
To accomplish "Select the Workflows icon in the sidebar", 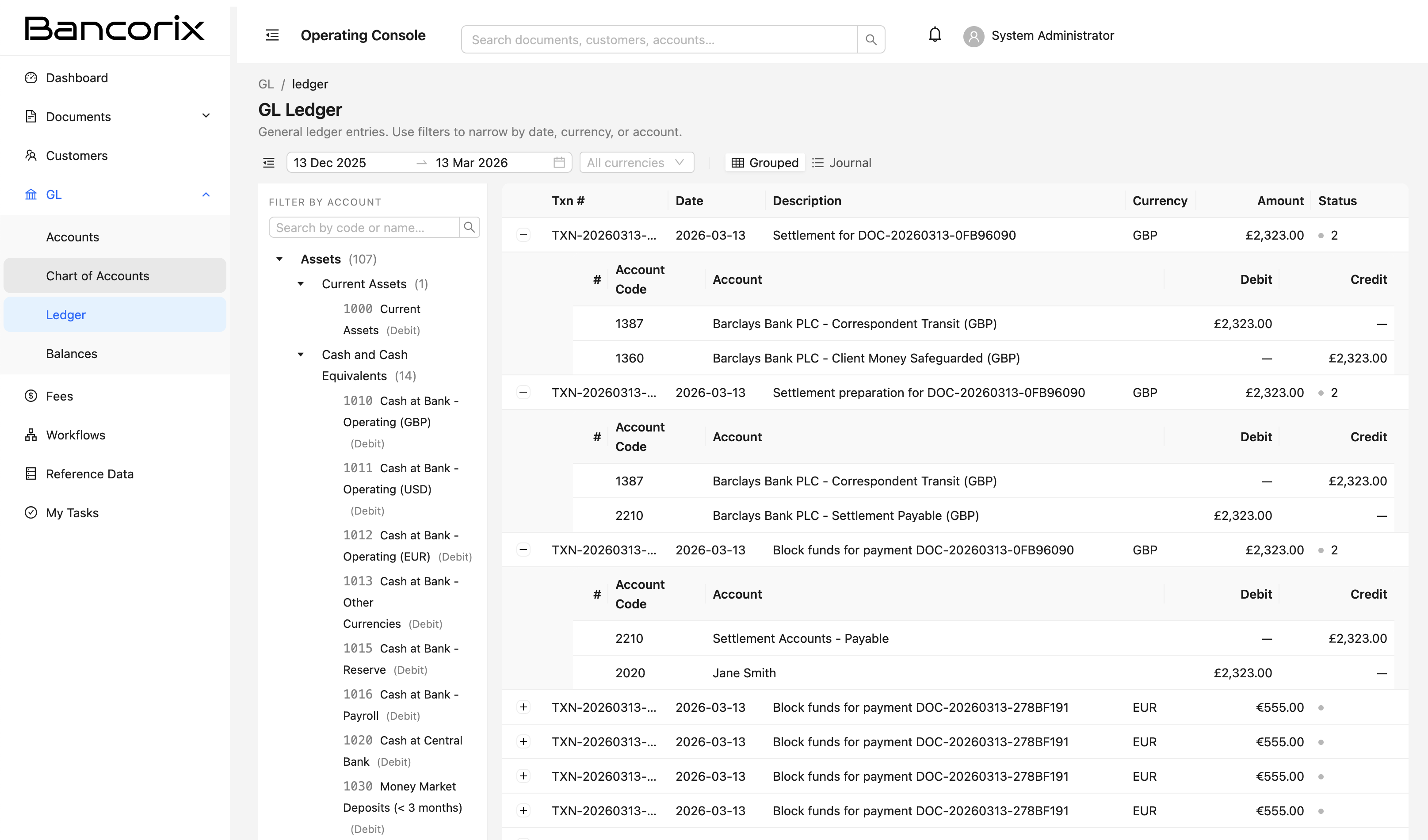I will click(31, 435).
